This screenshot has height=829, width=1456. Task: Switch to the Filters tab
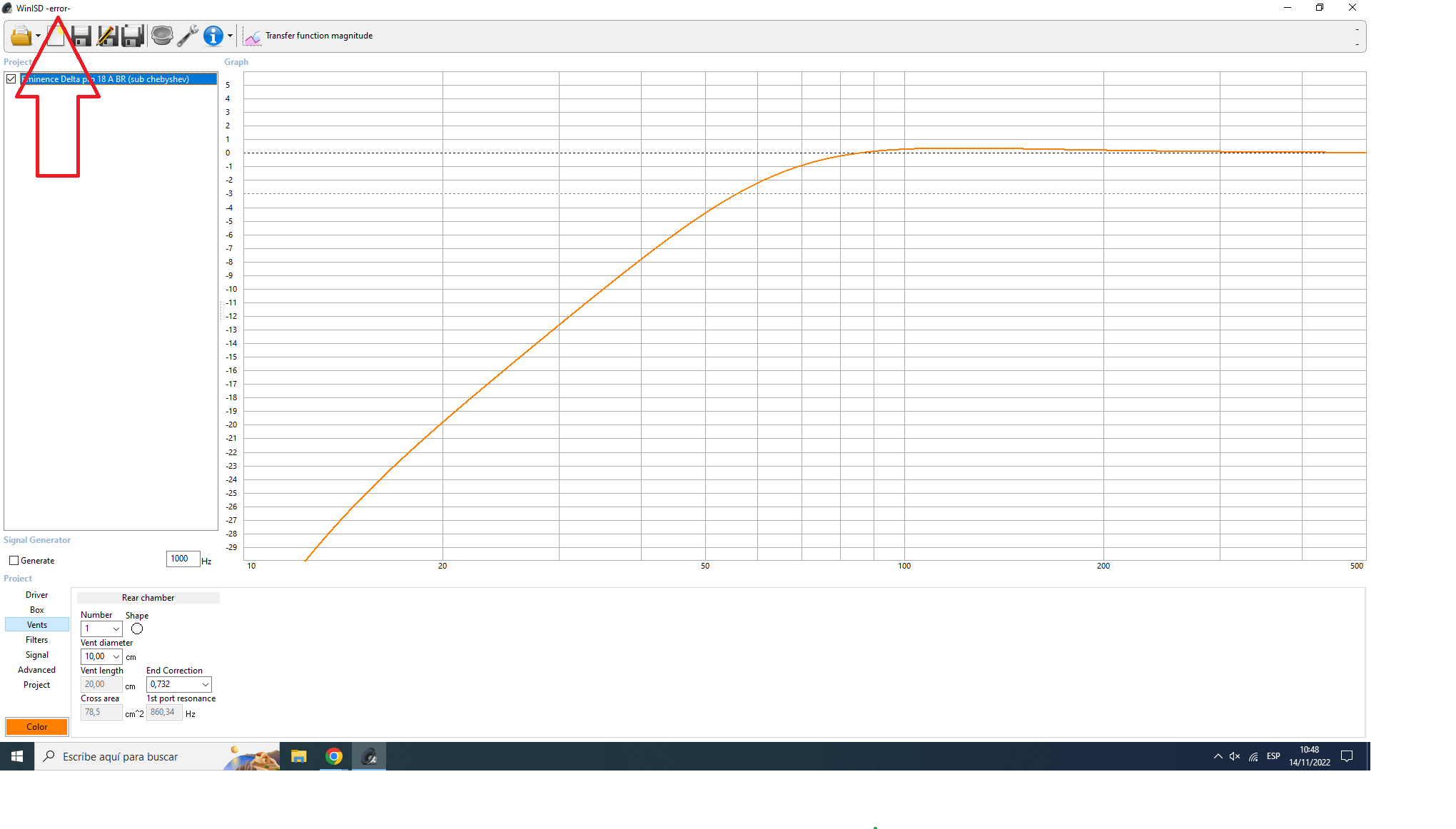pyautogui.click(x=37, y=640)
